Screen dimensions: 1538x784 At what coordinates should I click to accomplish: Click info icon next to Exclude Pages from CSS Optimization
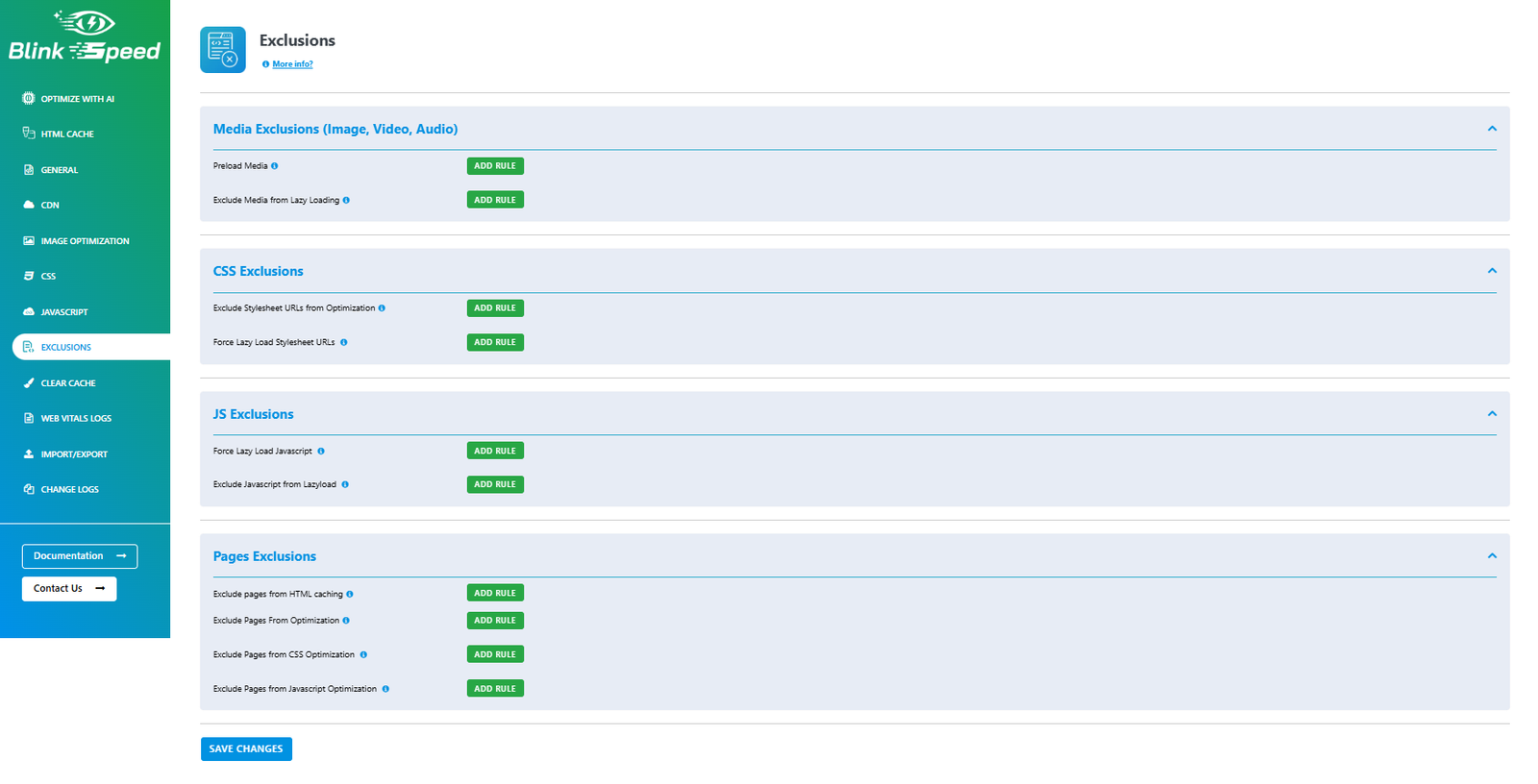[x=363, y=655]
